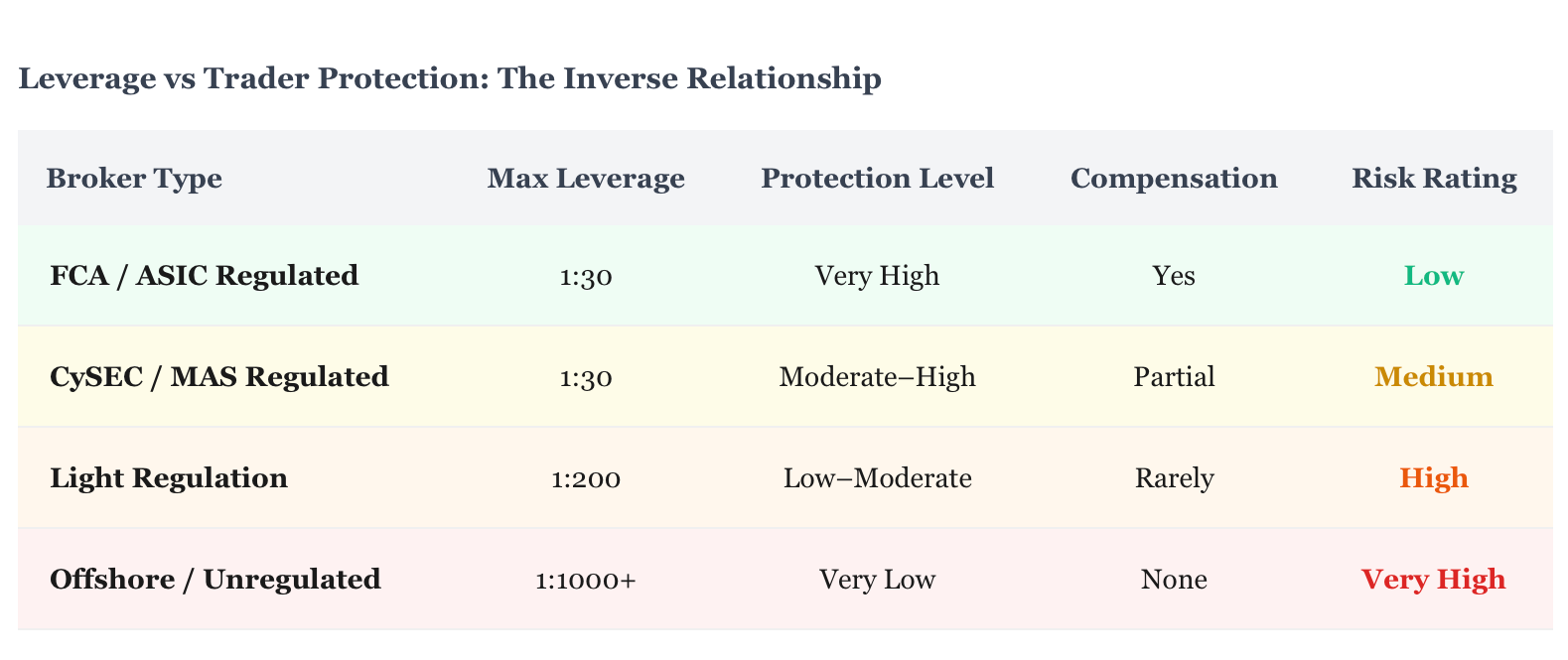The image size is (1568, 660).
Task: Select the Very Low protection level cell
Action: click(877, 580)
